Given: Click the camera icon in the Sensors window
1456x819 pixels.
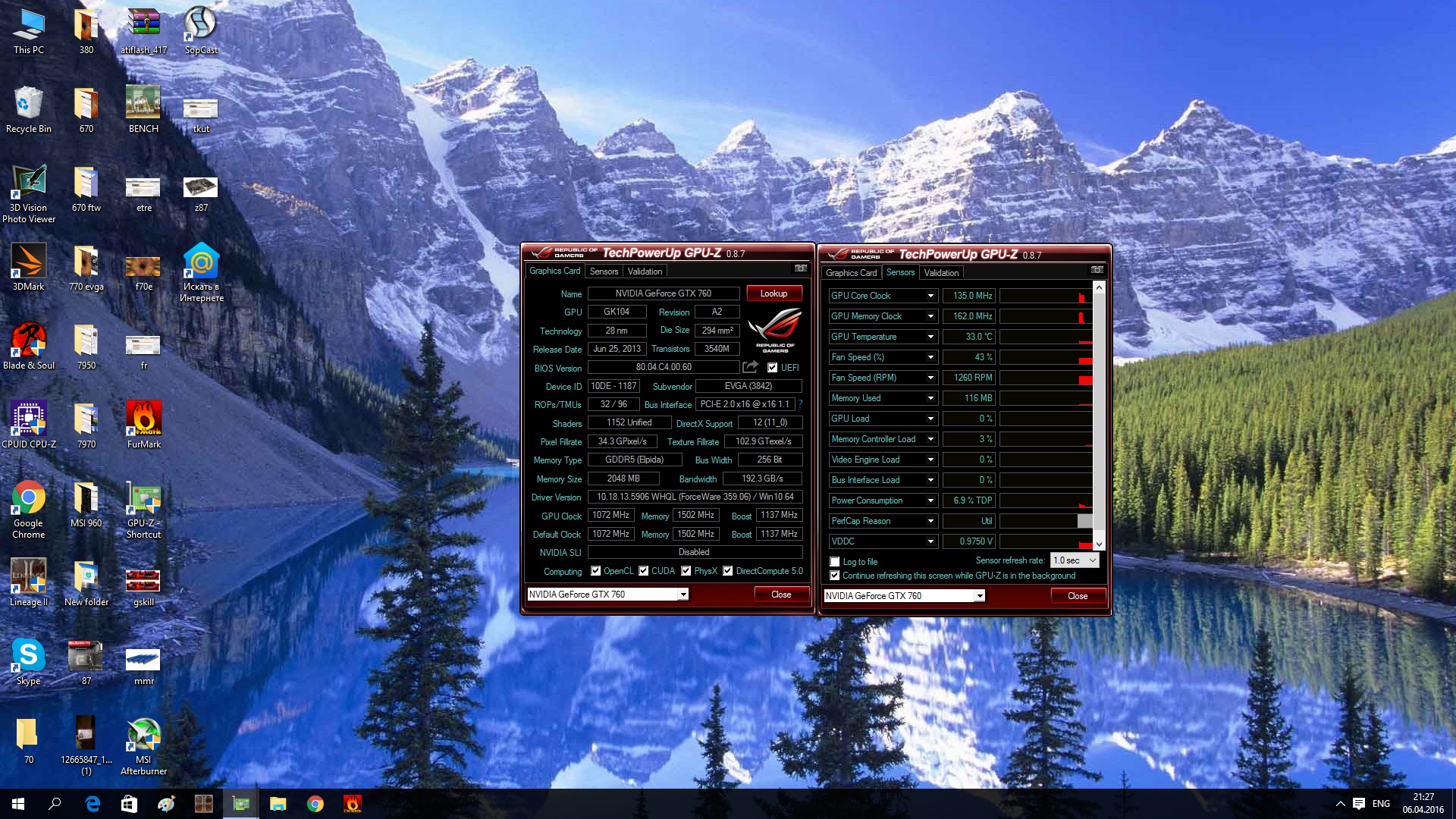Looking at the screenshot, I should 1097,270.
